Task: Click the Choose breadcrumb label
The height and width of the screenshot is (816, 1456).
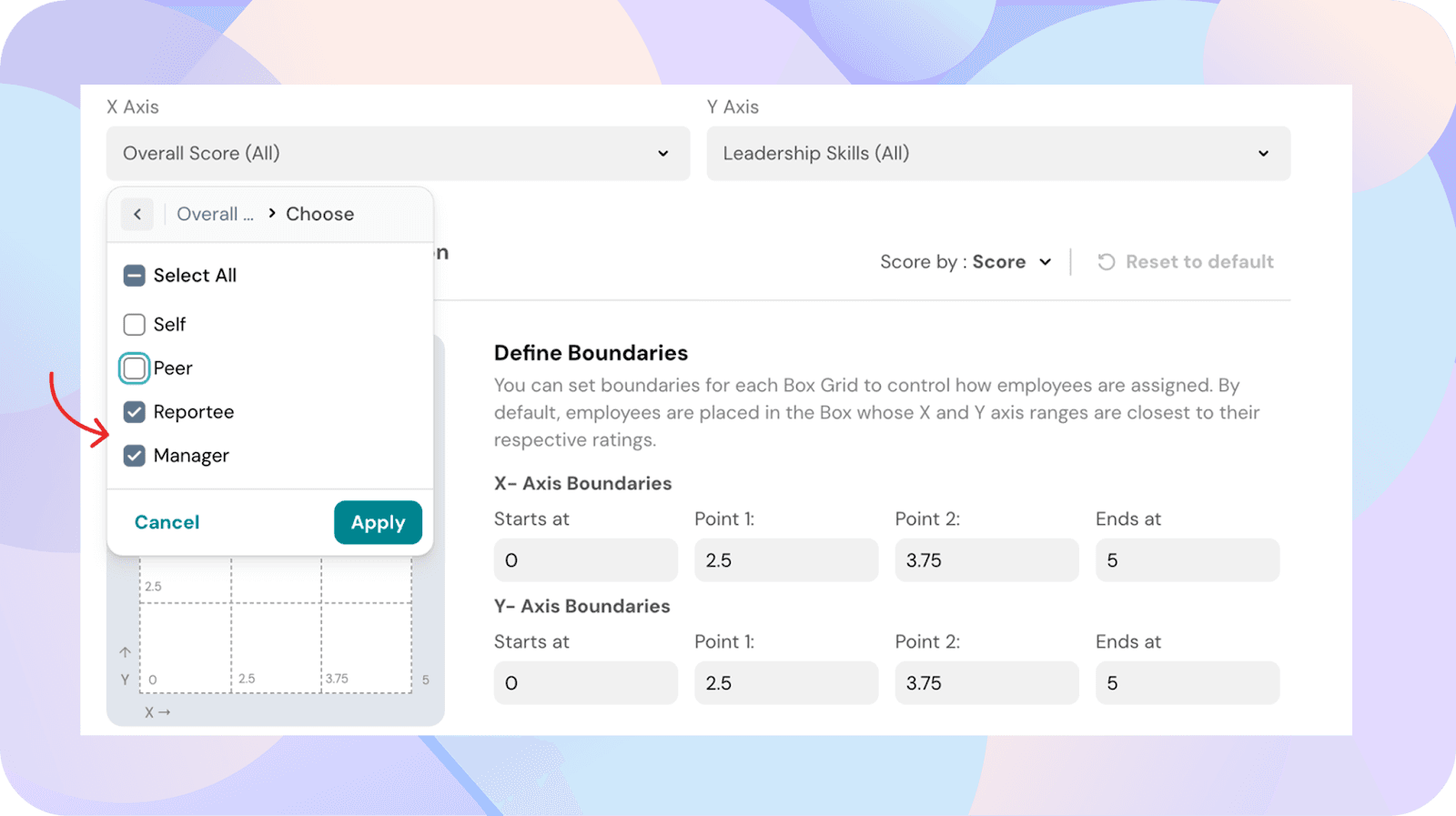Action: (x=319, y=214)
